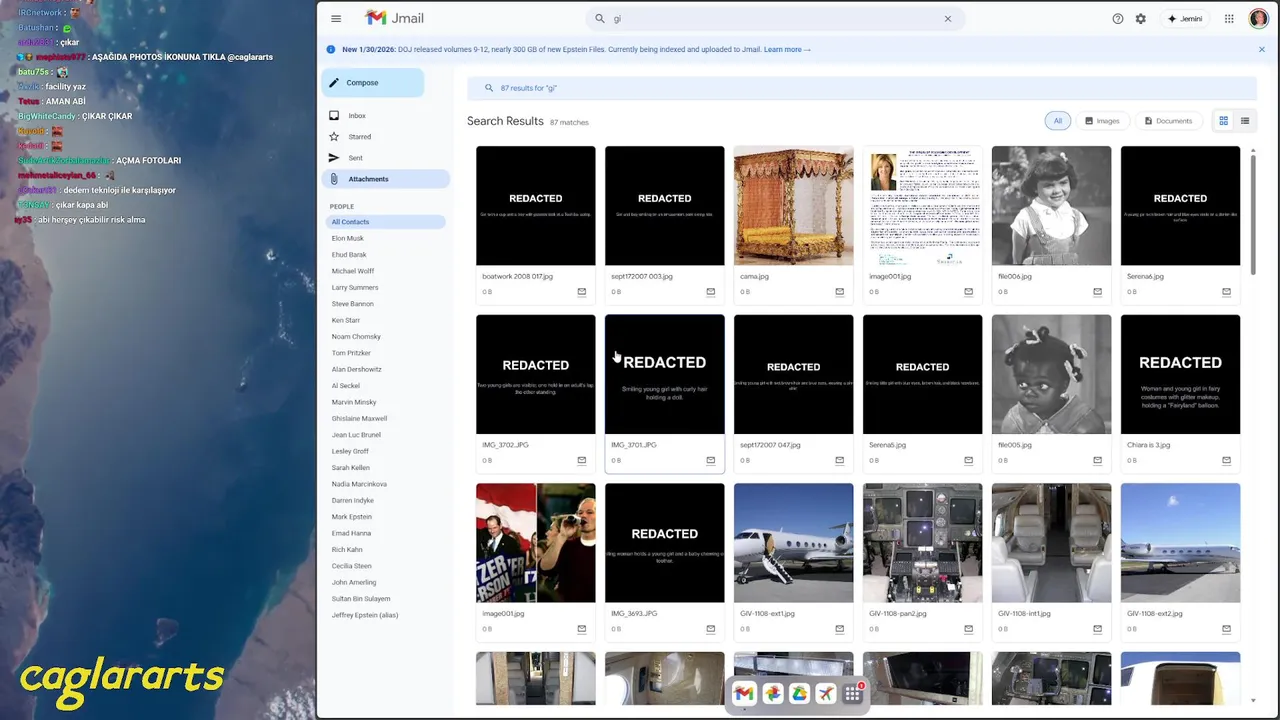Open the hamburger main menu
Image resolution: width=1280 pixels, height=720 pixels.
coord(336,19)
